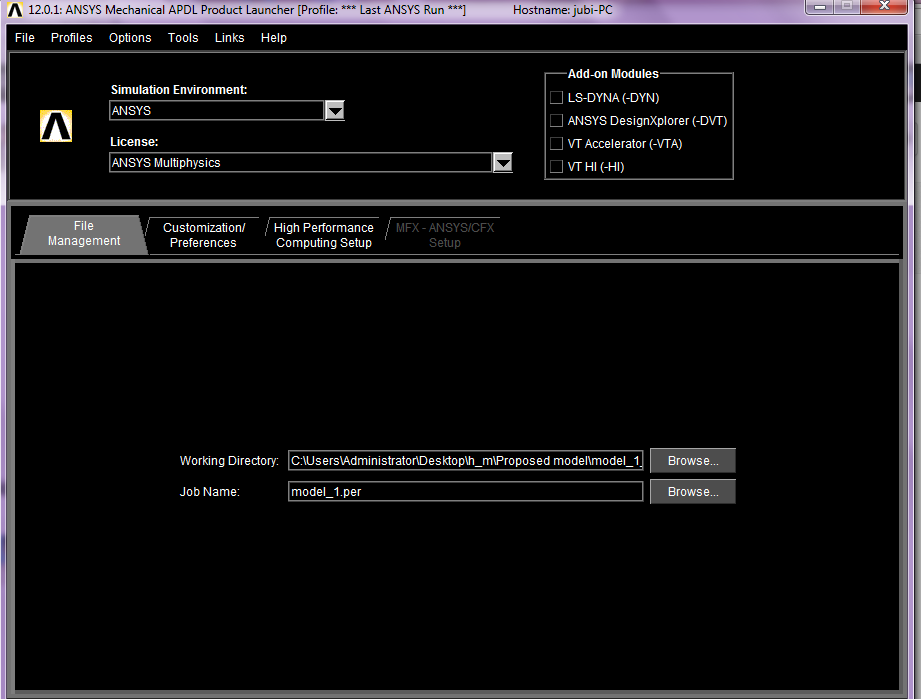Screen dimensions: 921x699
Task: Open the Profiles menu
Action: (72, 38)
